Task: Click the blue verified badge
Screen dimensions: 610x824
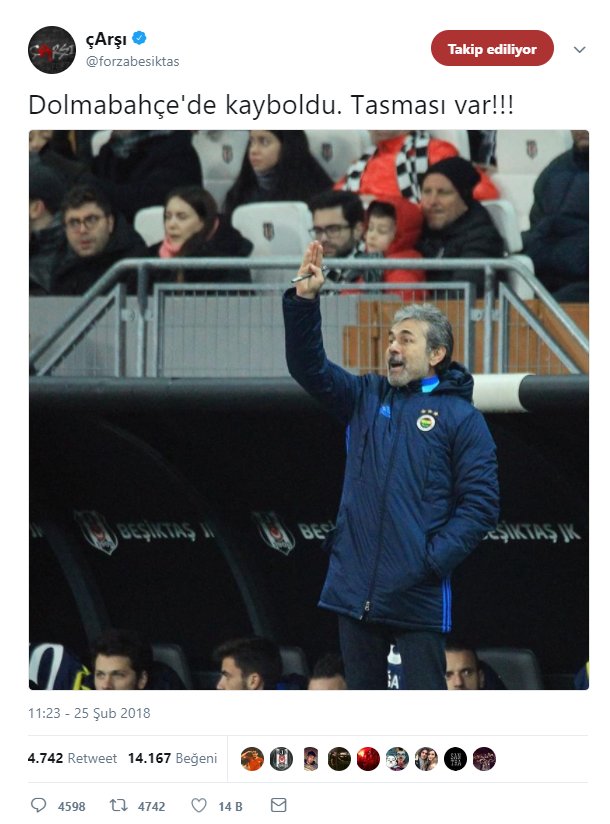Action: coord(139,38)
